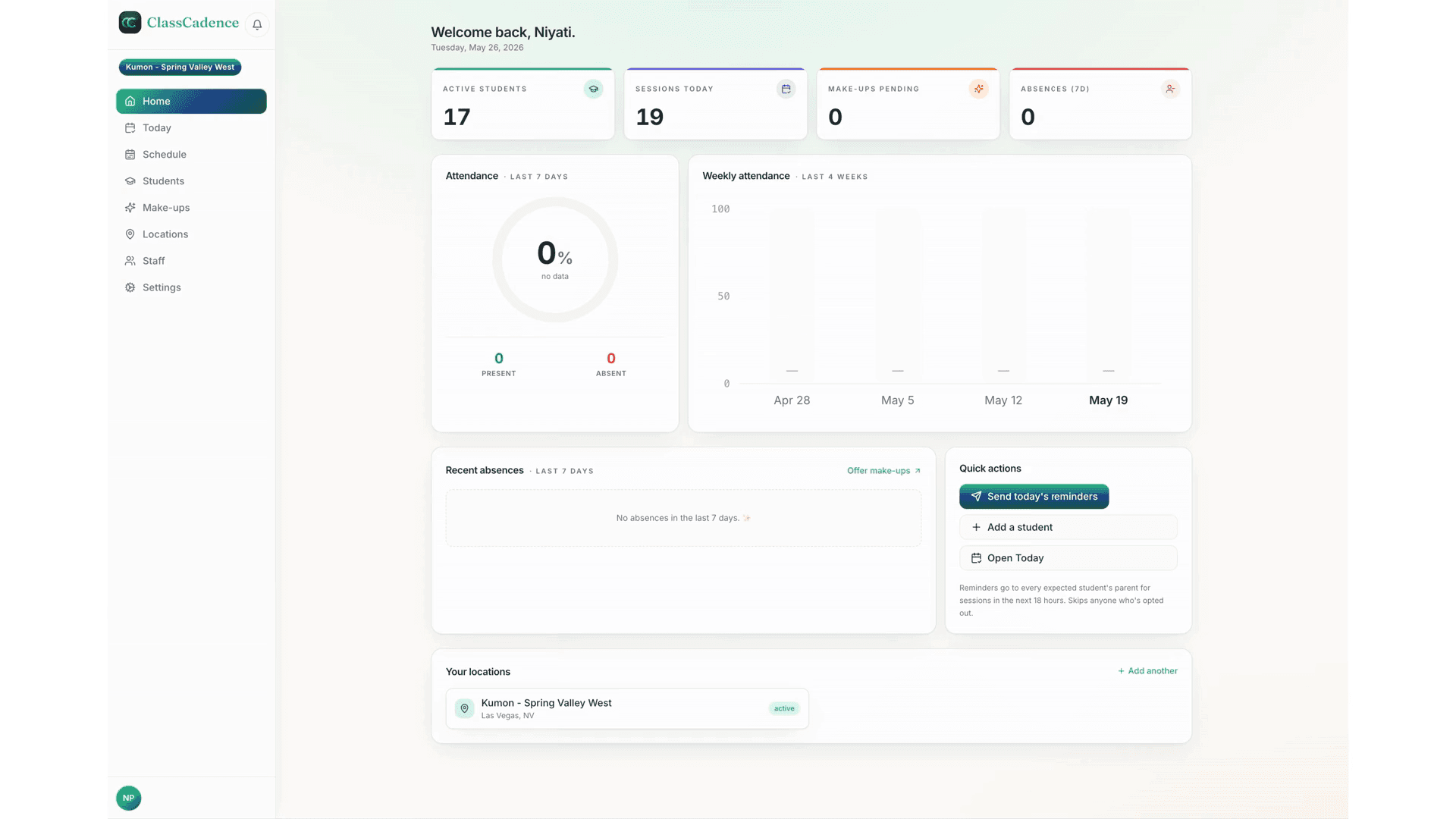The image size is (1456, 819).
Task: Click the Make-ups Pending card sparkle icon
Action: click(x=979, y=89)
